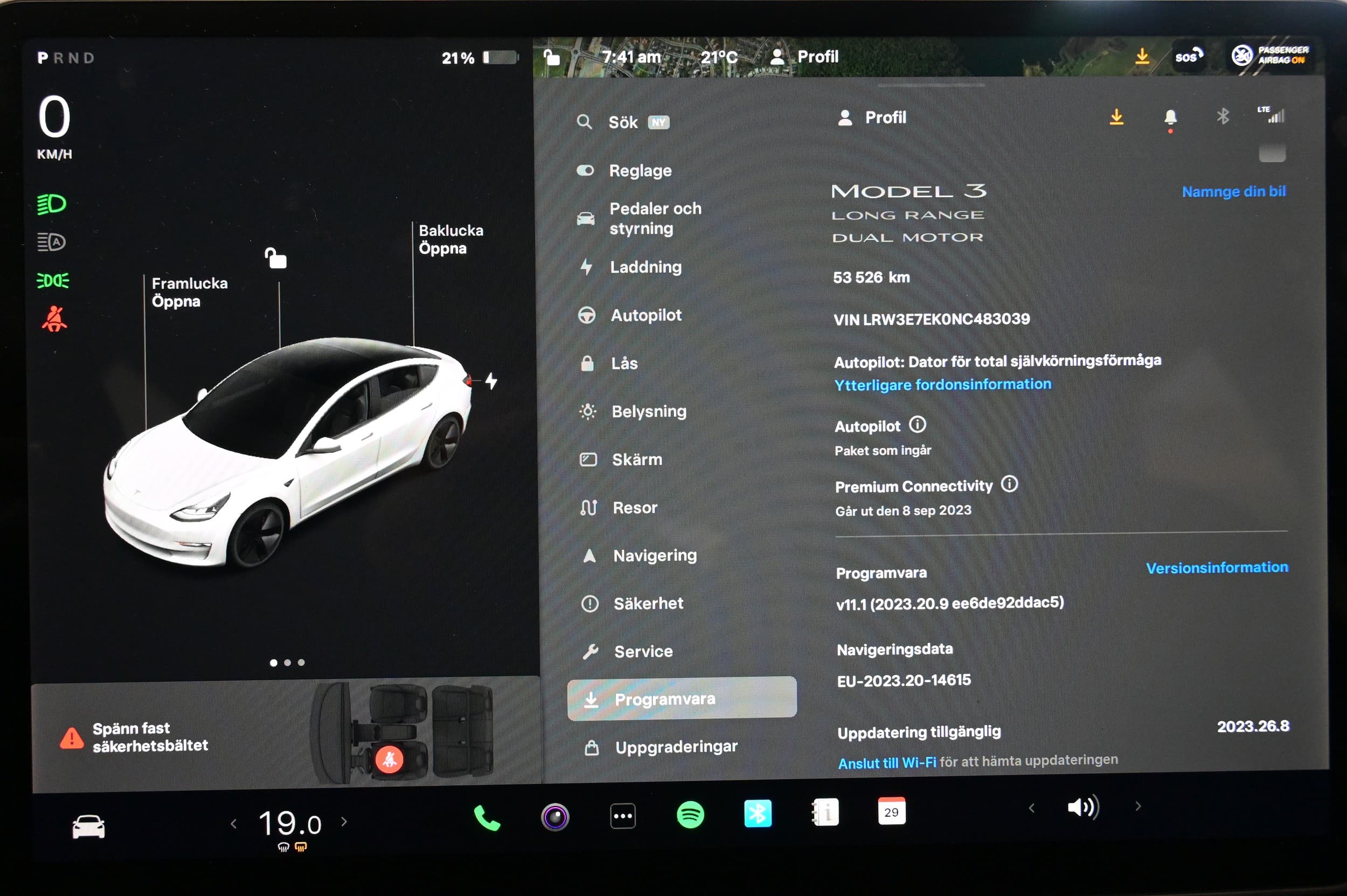Tap Framlucka Öppna to open frunk
Image resolution: width=1347 pixels, height=896 pixels.
pyautogui.click(x=189, y=292)
